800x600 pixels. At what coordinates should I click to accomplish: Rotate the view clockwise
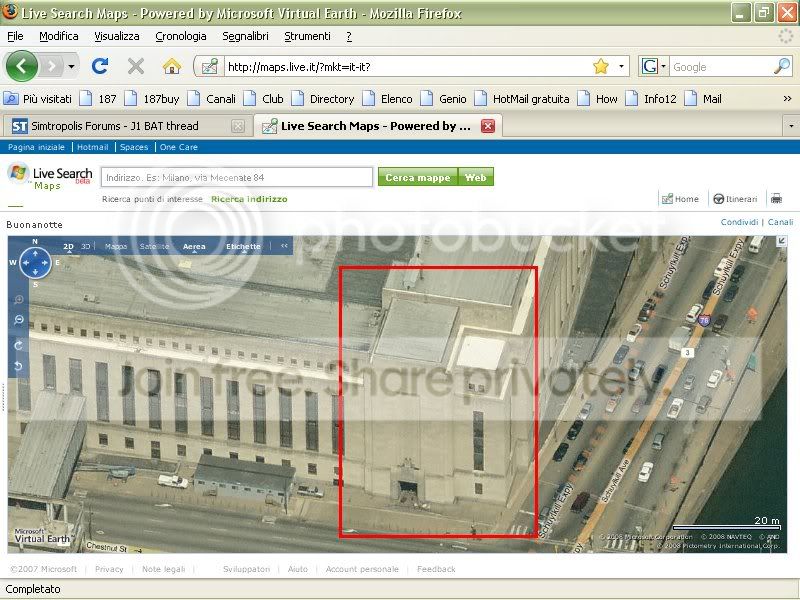point(18,345)
